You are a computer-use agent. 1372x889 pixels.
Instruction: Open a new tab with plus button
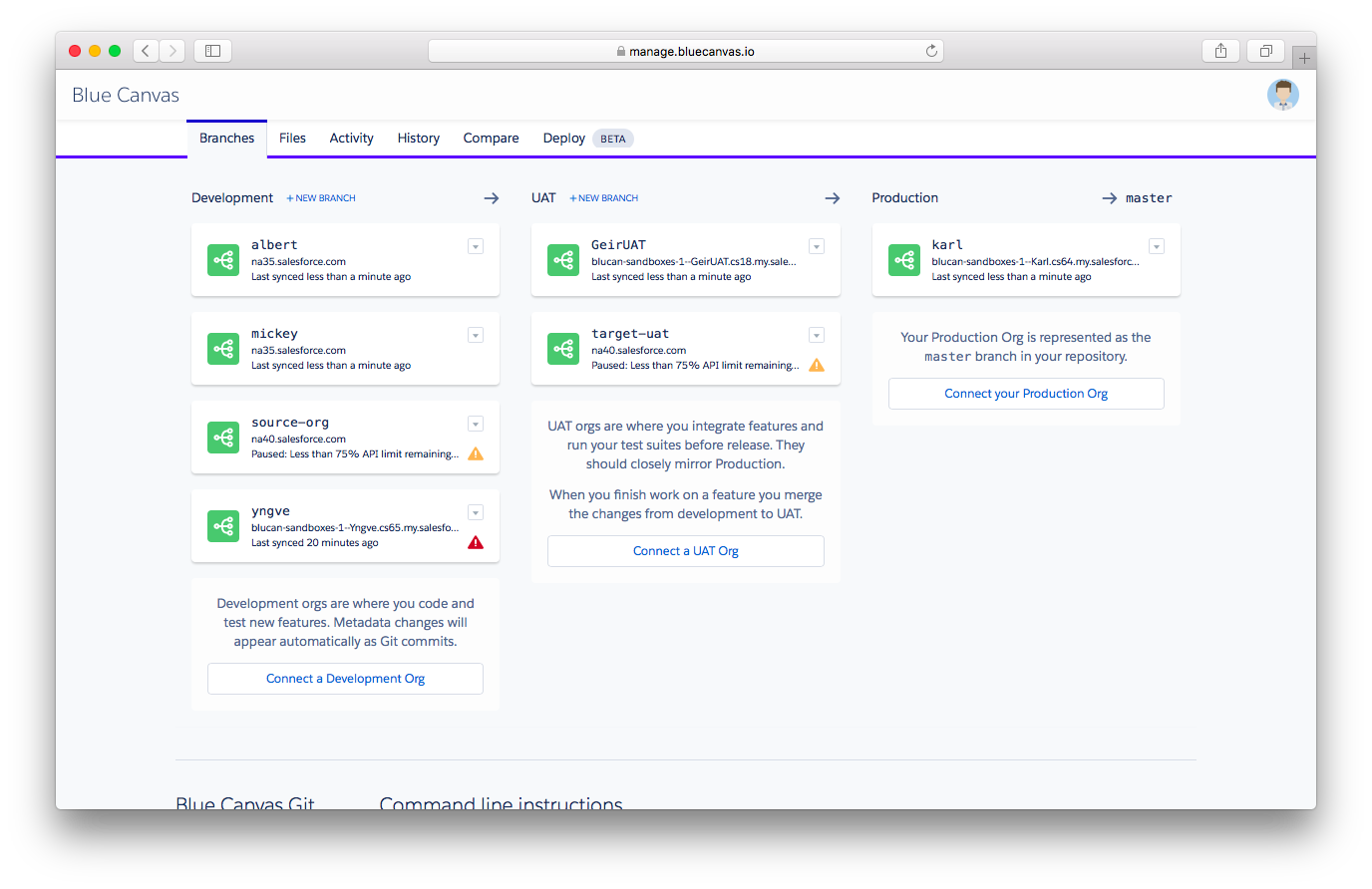point(1304,58)
